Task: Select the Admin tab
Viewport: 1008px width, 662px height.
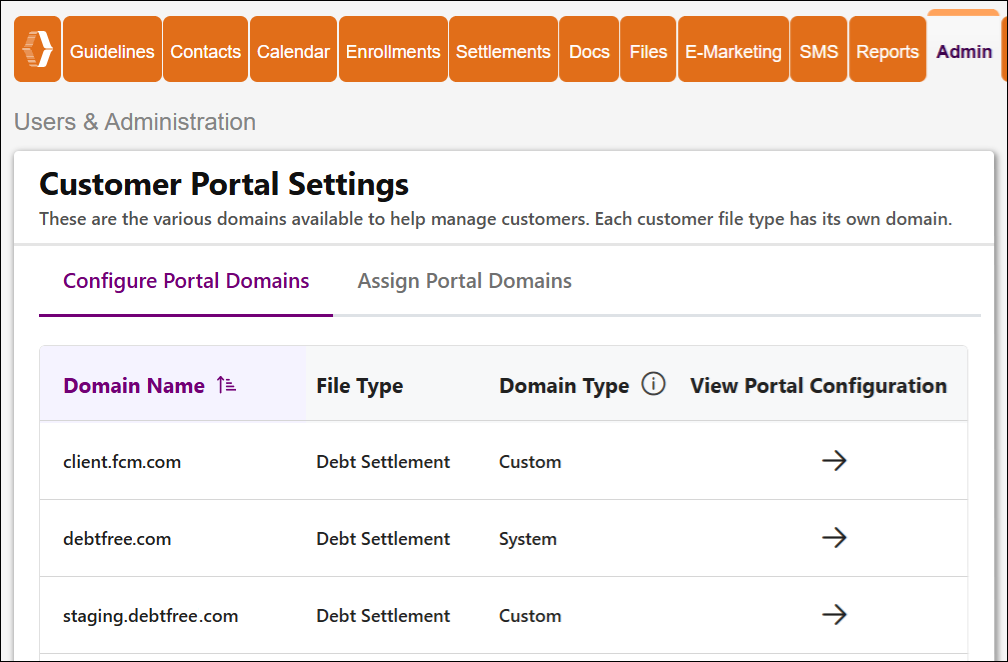Action: 964,51
